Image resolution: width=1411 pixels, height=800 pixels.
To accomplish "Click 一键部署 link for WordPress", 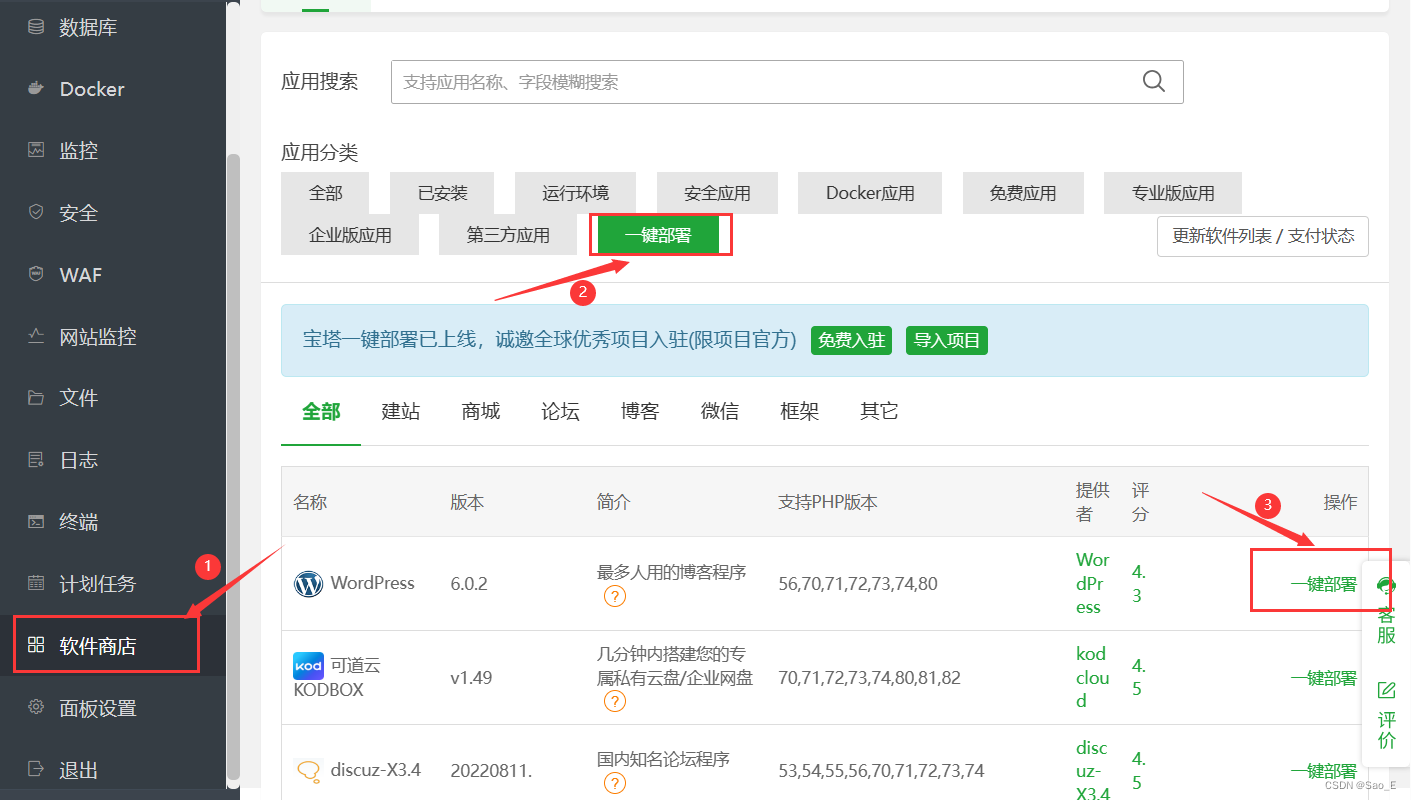I will click(x=1324, y=584).
